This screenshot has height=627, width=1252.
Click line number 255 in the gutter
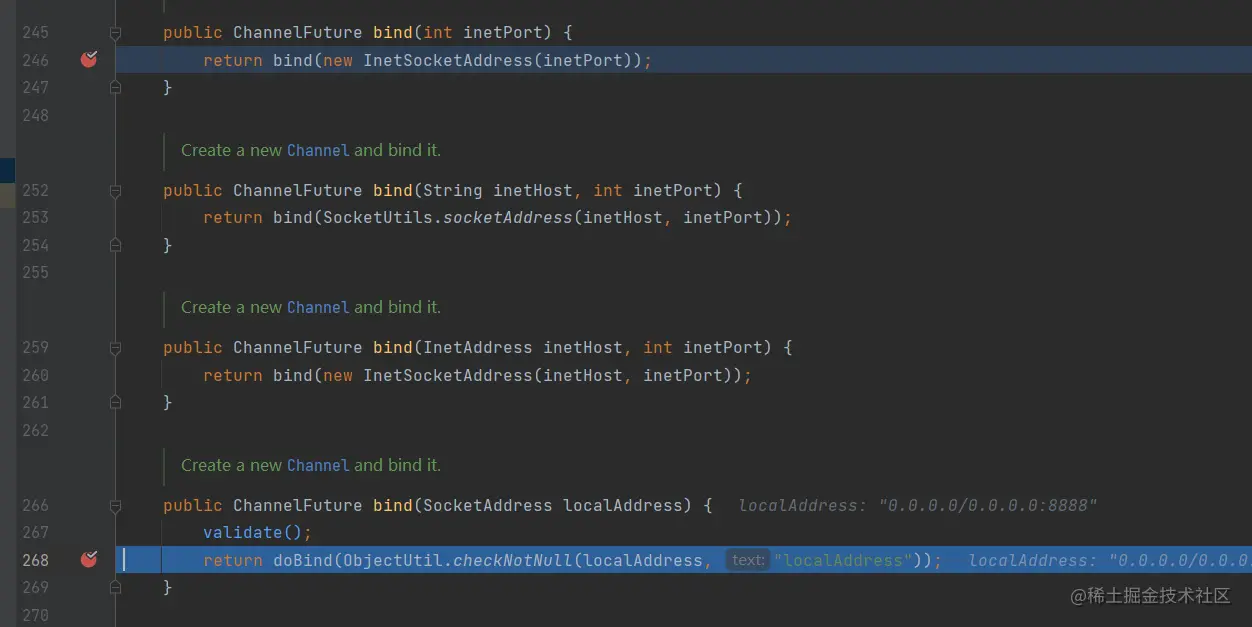coord(35,272)
